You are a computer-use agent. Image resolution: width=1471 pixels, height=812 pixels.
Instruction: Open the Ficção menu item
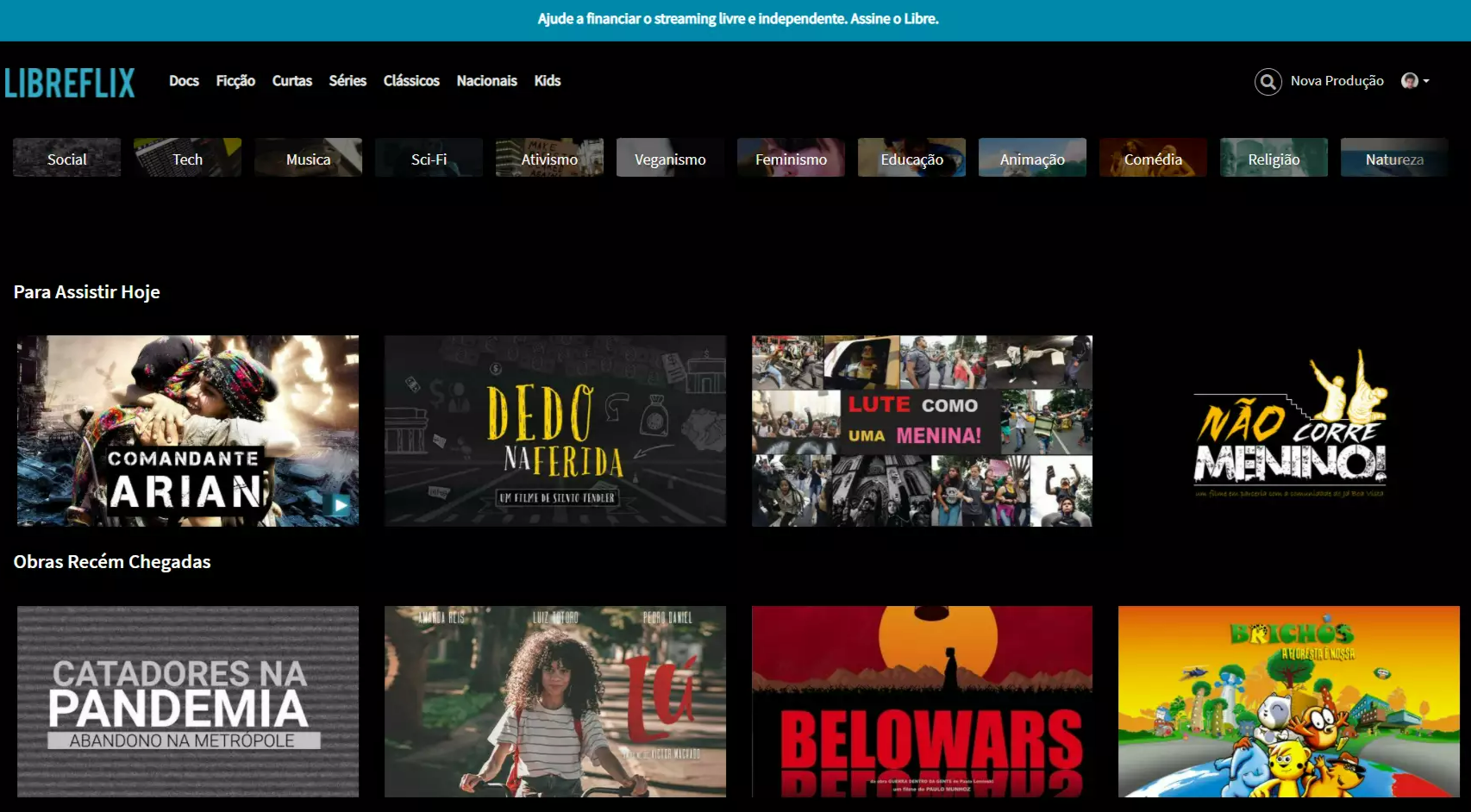point(235,81)
